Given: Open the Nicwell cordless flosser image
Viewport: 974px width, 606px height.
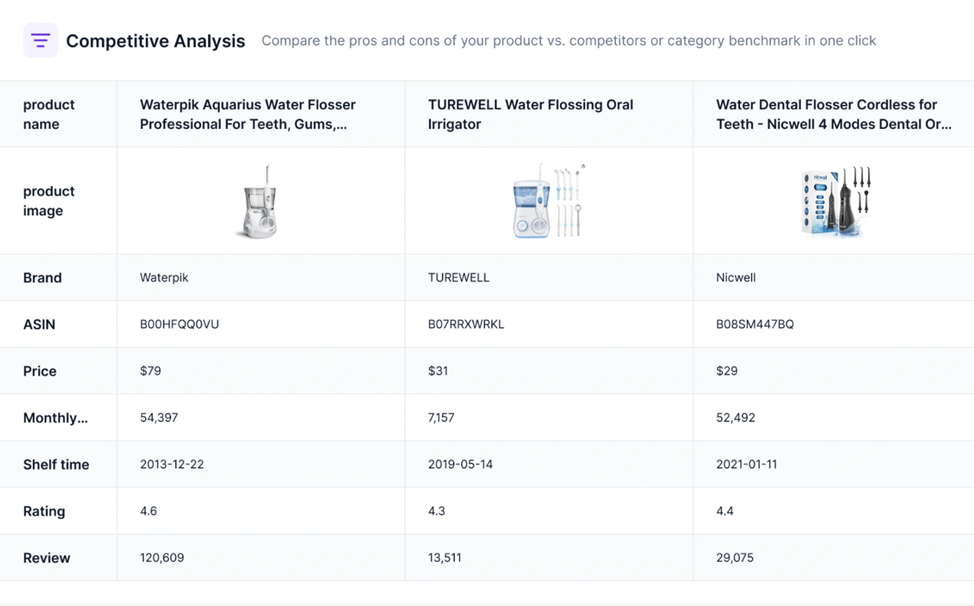Looking at the screenshot, I should pyautogui.click(x=836, y=201).
